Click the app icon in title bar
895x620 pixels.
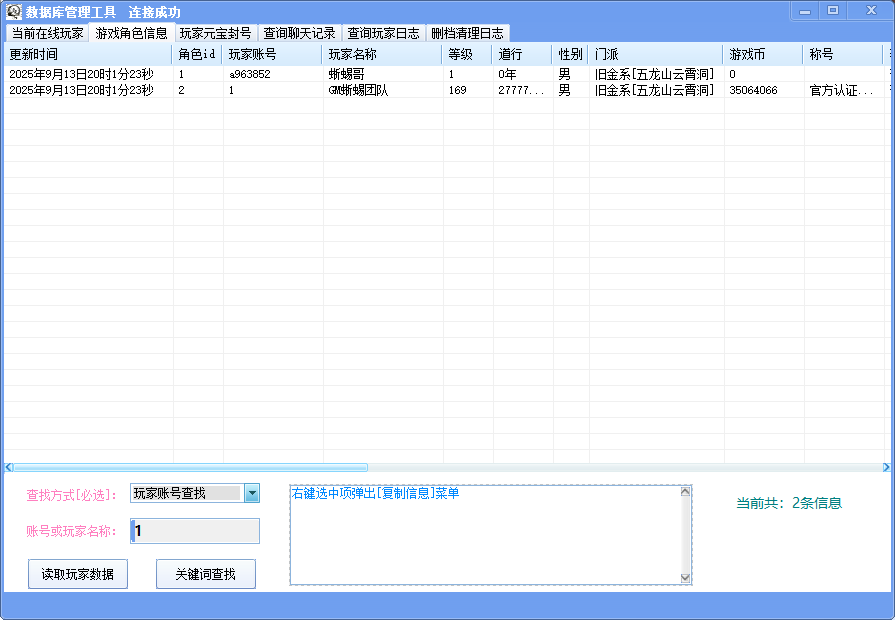[14, 12]
